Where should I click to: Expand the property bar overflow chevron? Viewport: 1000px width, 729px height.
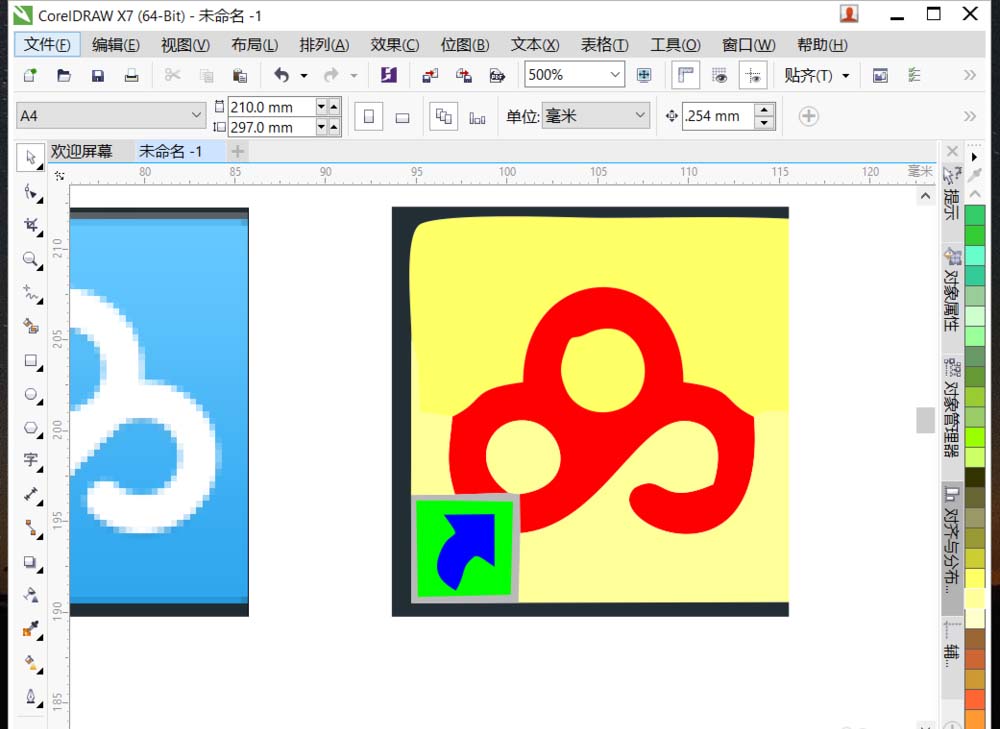point(969,116)
